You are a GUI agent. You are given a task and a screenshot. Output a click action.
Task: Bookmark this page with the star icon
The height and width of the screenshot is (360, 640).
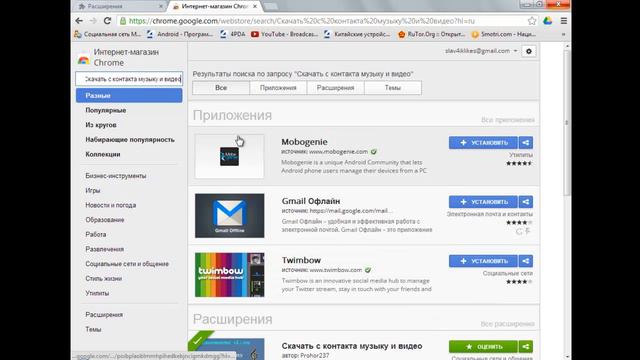(x=532, y=21)
